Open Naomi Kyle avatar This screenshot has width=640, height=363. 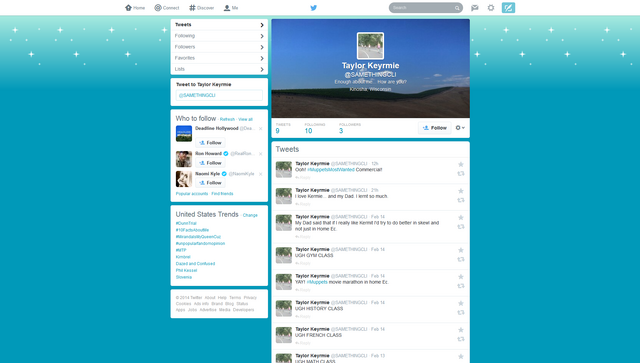click(184, 179)
